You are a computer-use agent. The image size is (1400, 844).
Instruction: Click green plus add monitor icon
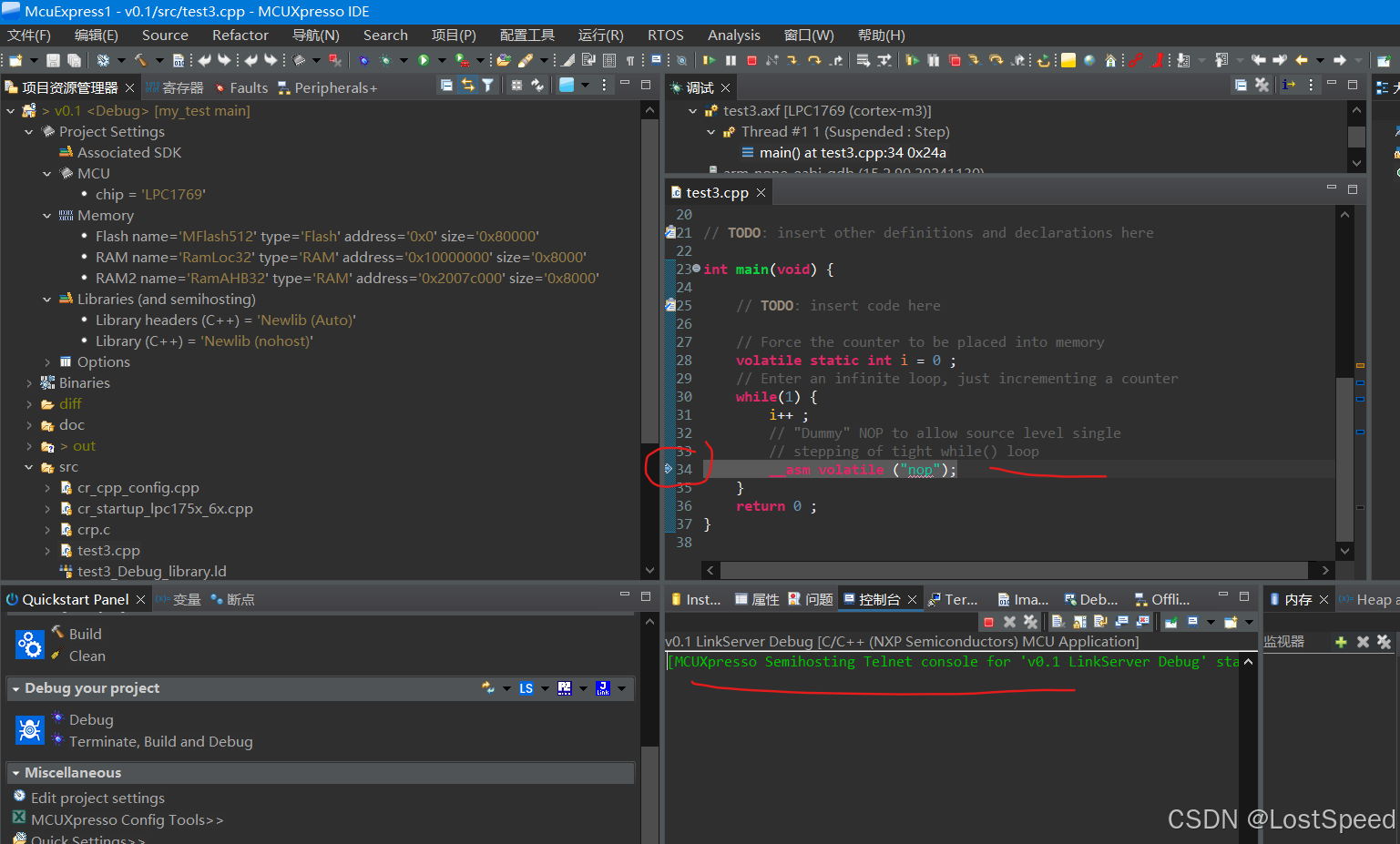coord(1341,642)
